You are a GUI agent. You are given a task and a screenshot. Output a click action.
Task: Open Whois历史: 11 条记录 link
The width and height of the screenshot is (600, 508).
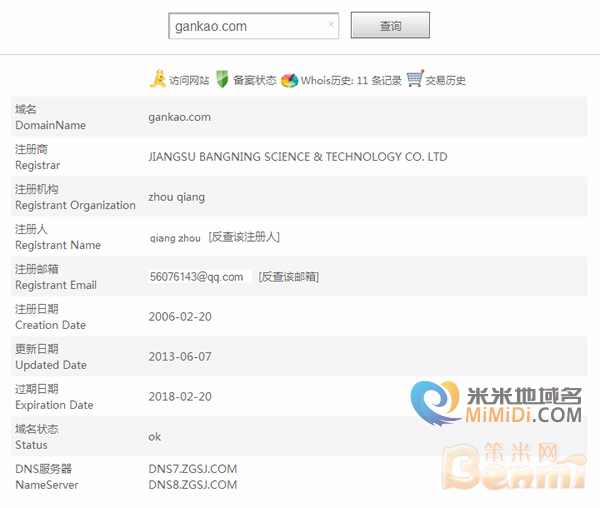(351, 80)
